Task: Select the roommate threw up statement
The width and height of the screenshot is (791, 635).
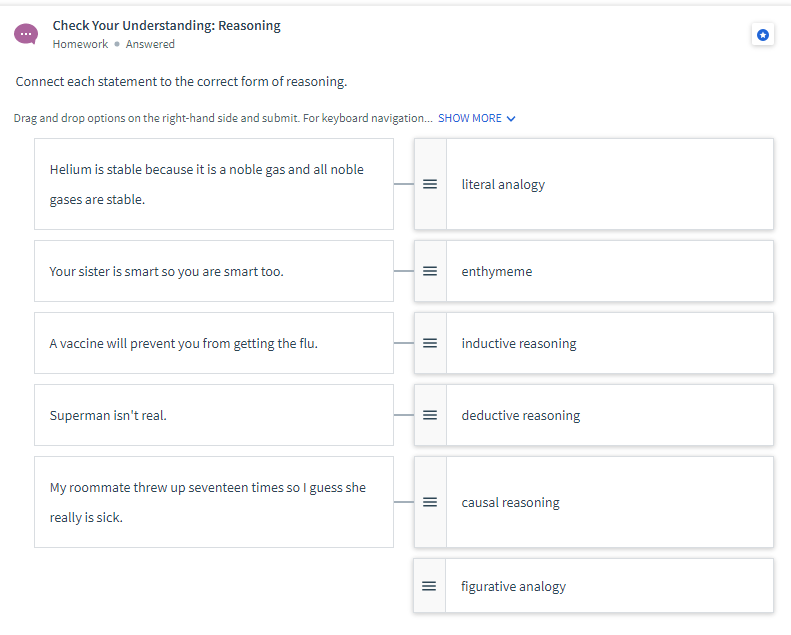Action: 213,502
